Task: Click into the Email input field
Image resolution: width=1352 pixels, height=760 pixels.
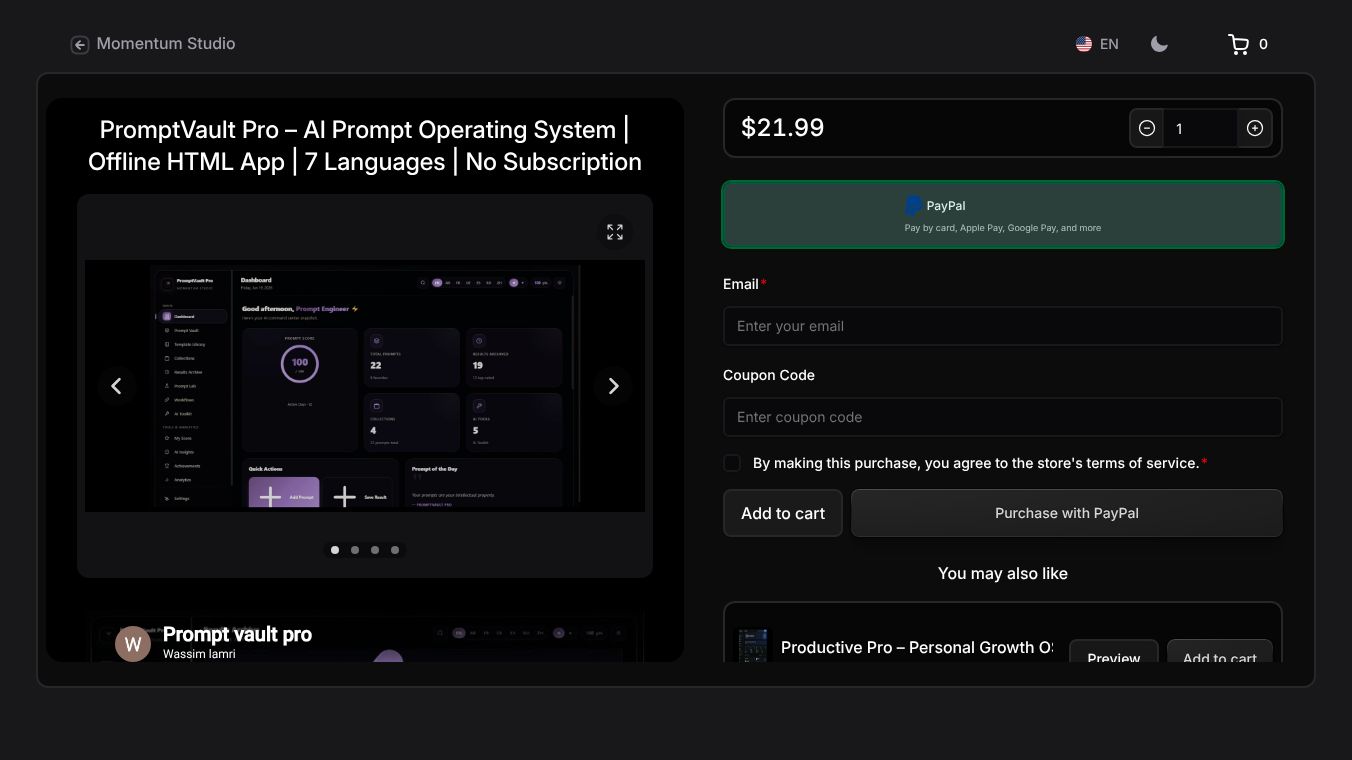Action: (1003, 326)
